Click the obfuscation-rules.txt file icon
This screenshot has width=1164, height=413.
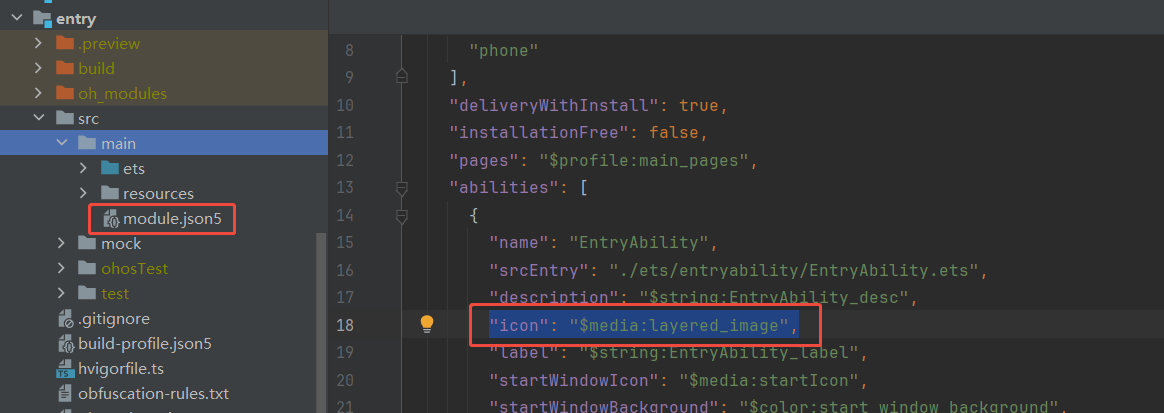click(x=65, y=394)
